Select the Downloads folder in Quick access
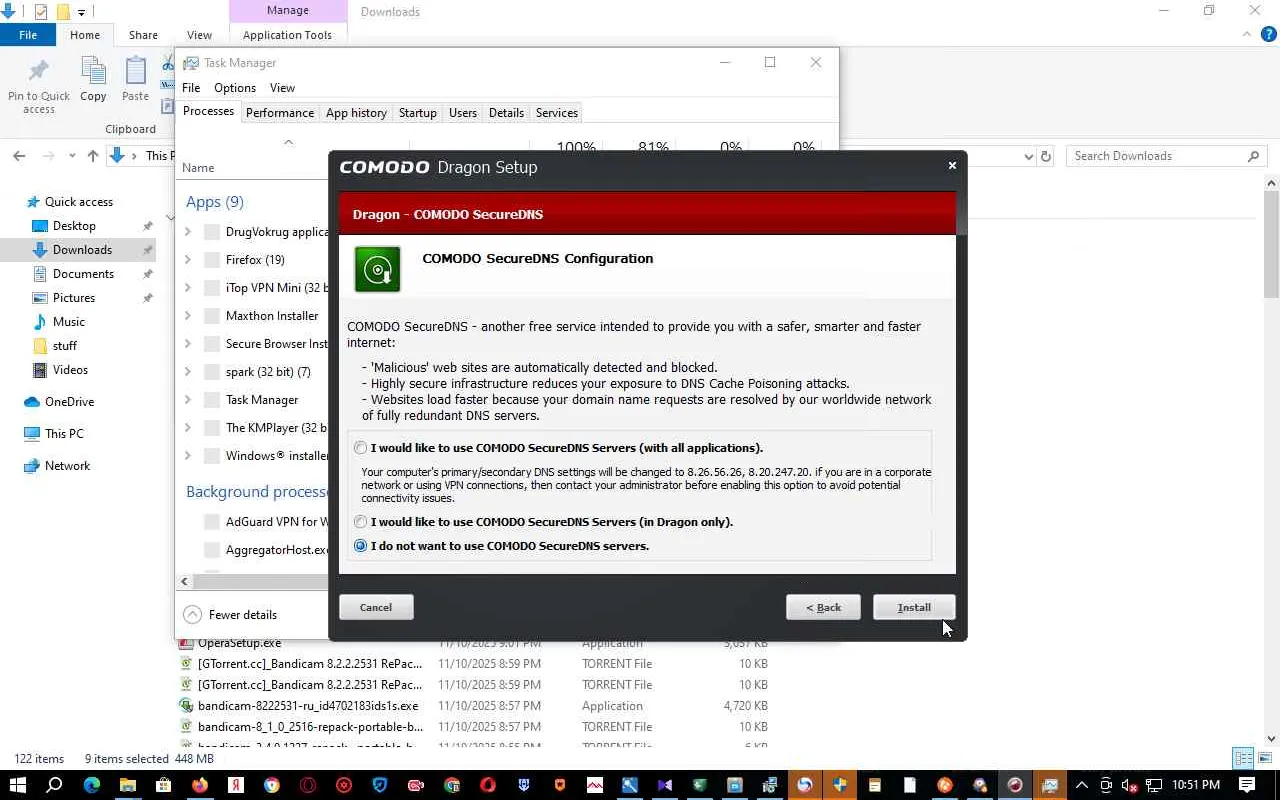This screenshot has height=800, width=1280. pyautogui.click(x=82, y=250)
